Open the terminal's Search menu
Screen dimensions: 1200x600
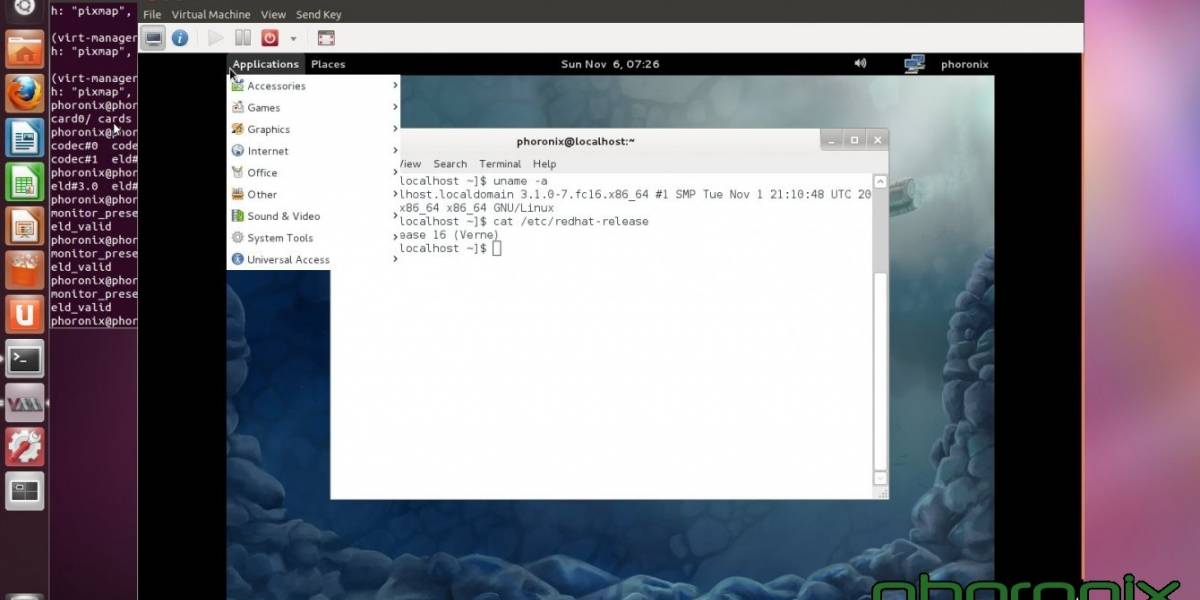[450, 164]
